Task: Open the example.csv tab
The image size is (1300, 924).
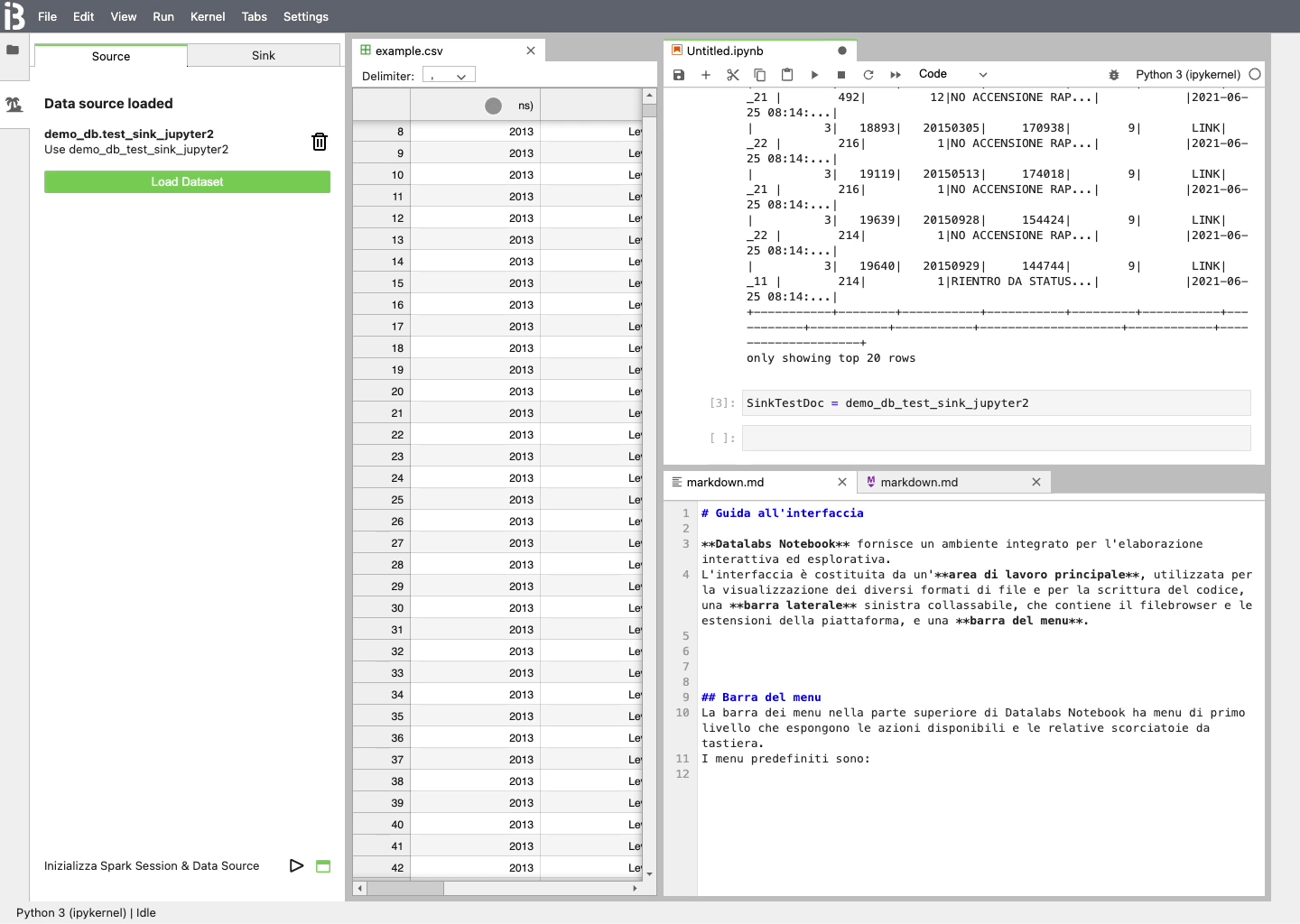Action: (x=408, y=51)
